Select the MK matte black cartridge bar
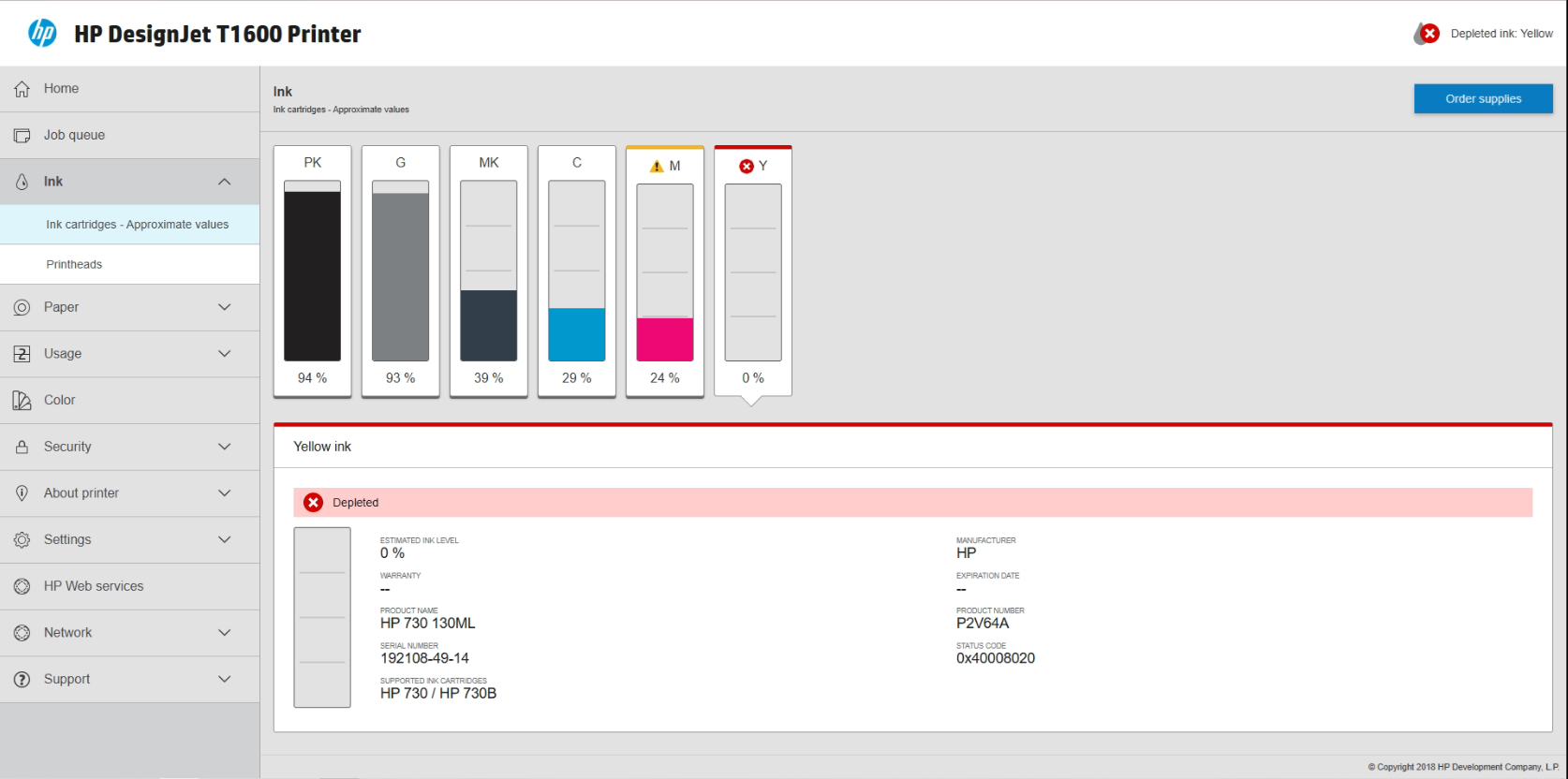 (488, 271)
